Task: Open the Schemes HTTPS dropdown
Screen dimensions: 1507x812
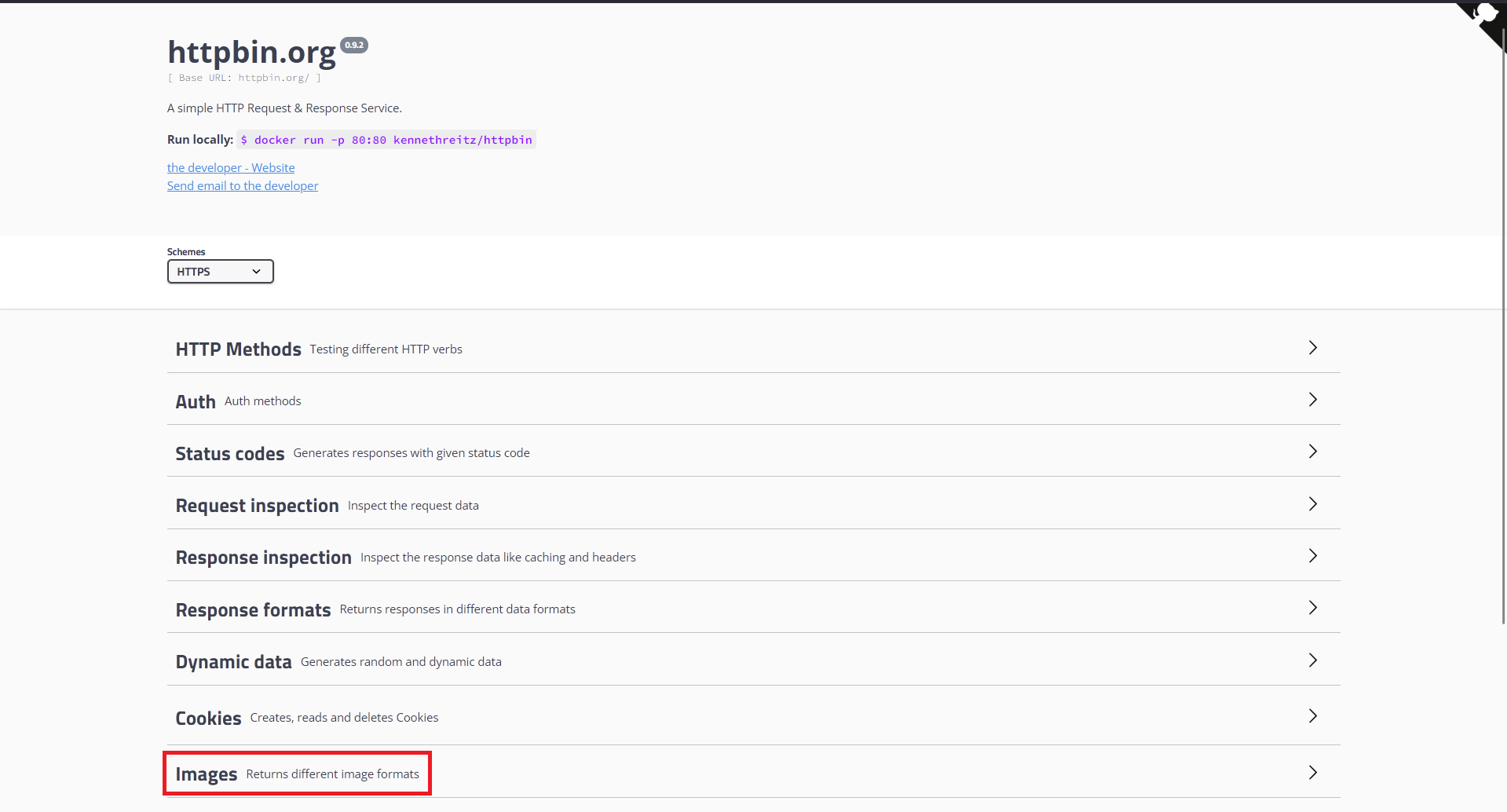Action: click(220, 272)
